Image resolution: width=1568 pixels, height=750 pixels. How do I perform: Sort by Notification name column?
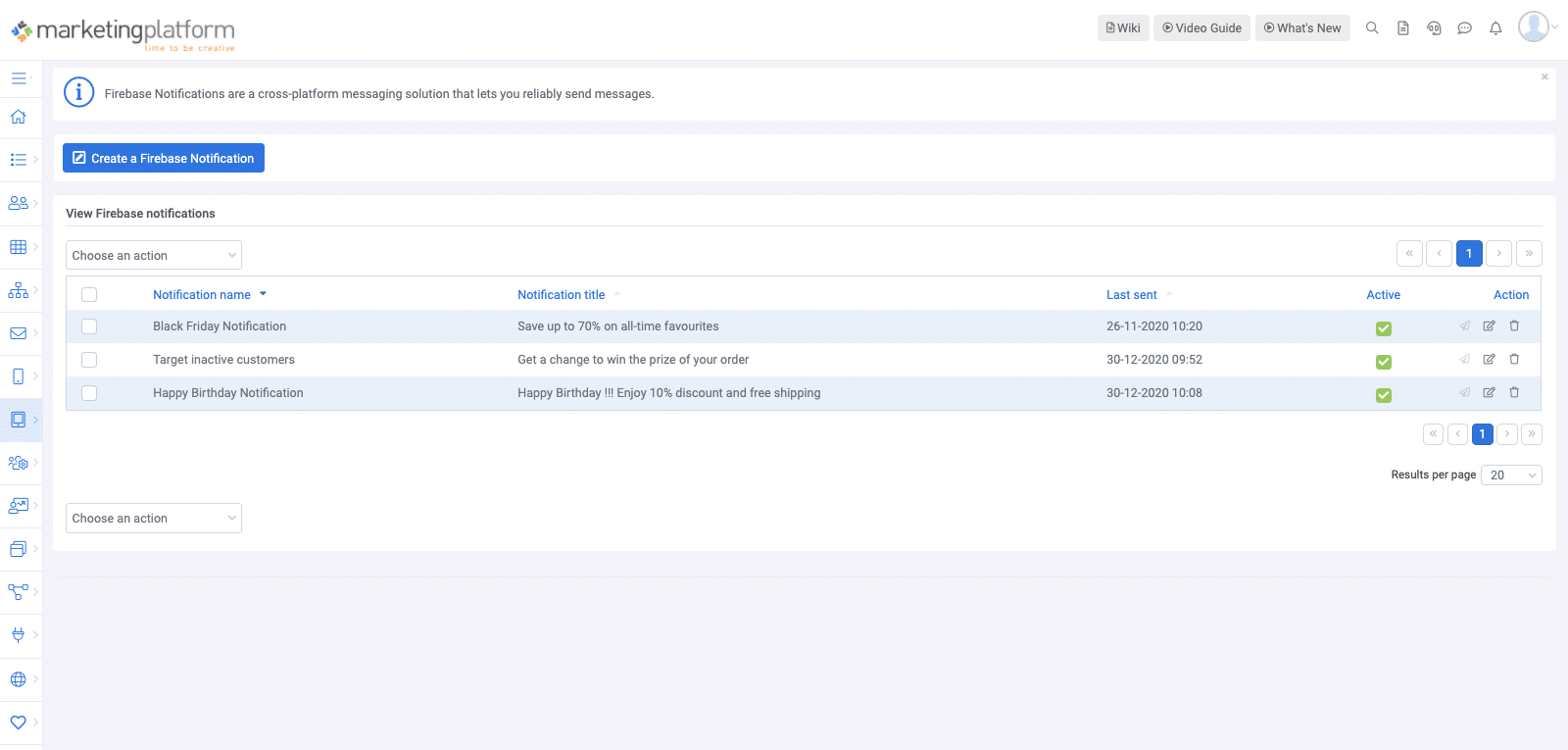[202, 294]
